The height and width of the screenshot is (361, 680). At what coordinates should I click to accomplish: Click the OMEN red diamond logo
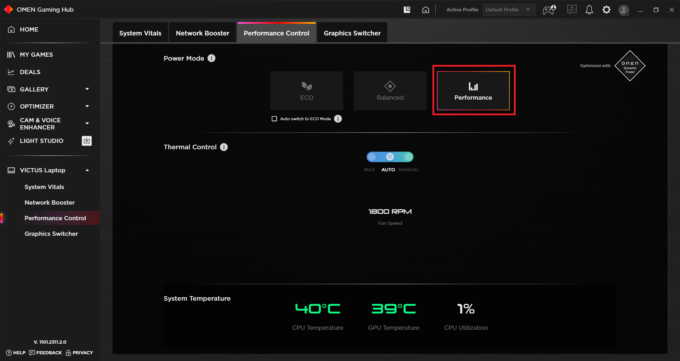(8, 10)
